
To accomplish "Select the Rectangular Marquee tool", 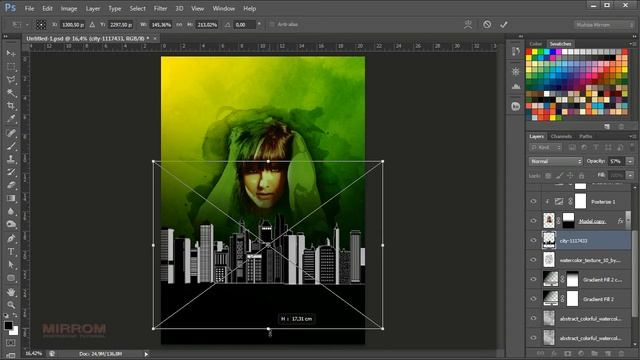I will (x=11, y=67).
